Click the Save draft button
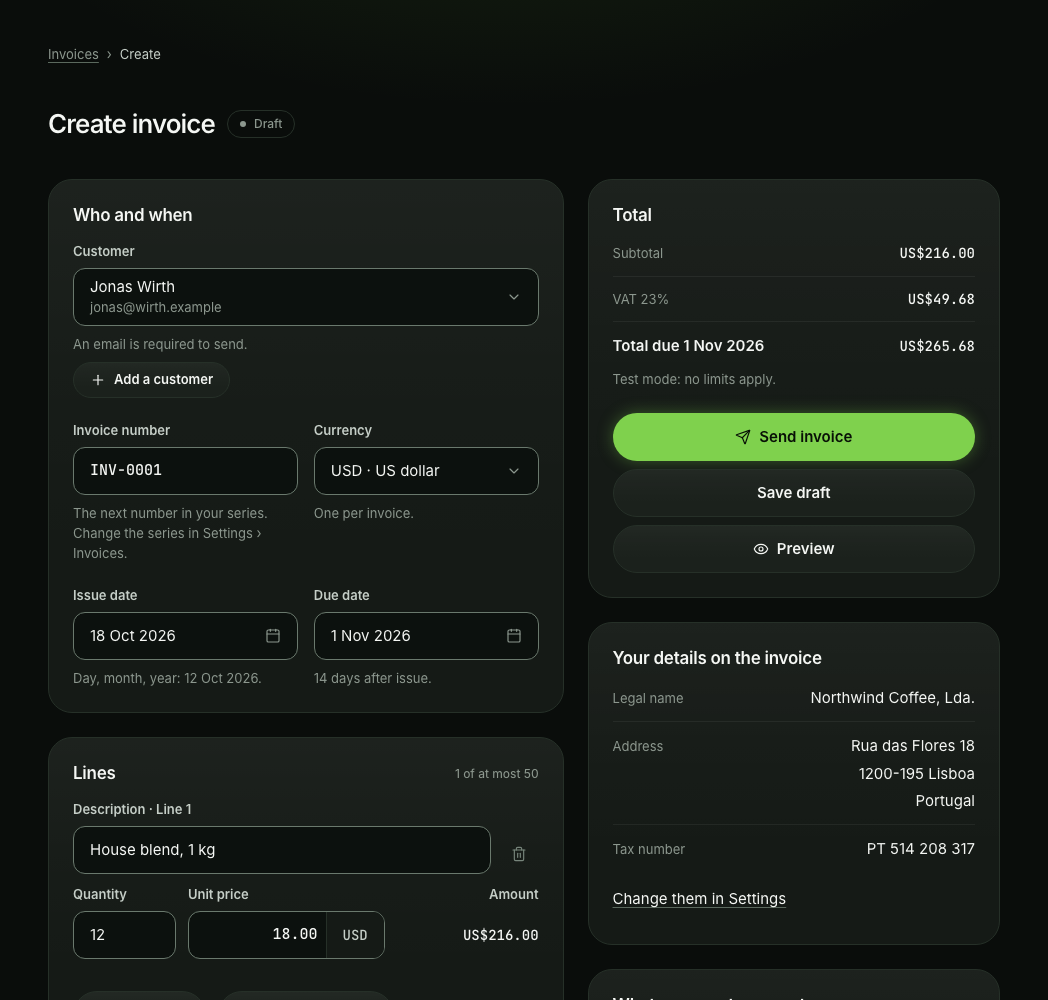Viewport: 1048px width, 1000px height. coord(793,493)
